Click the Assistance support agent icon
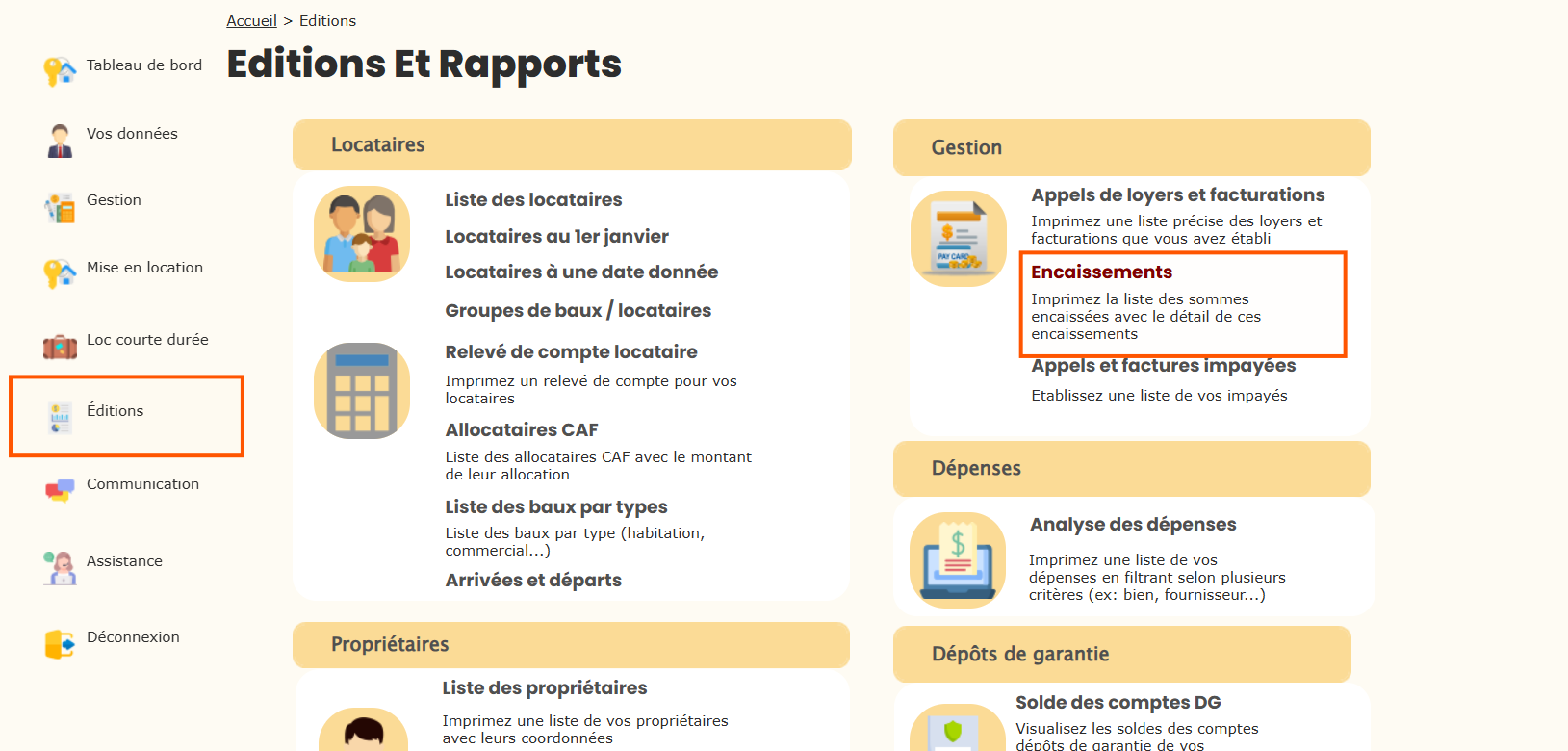The image size is (1568, 751). [60, 567]
